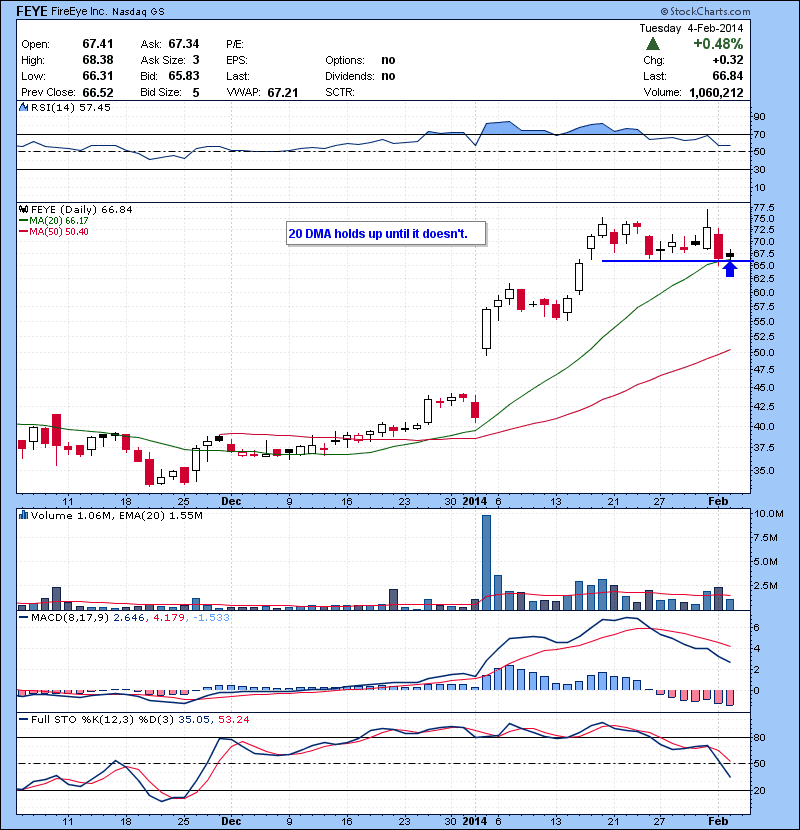Click the Prev Close value 66.52

click(x=98, y=93)
